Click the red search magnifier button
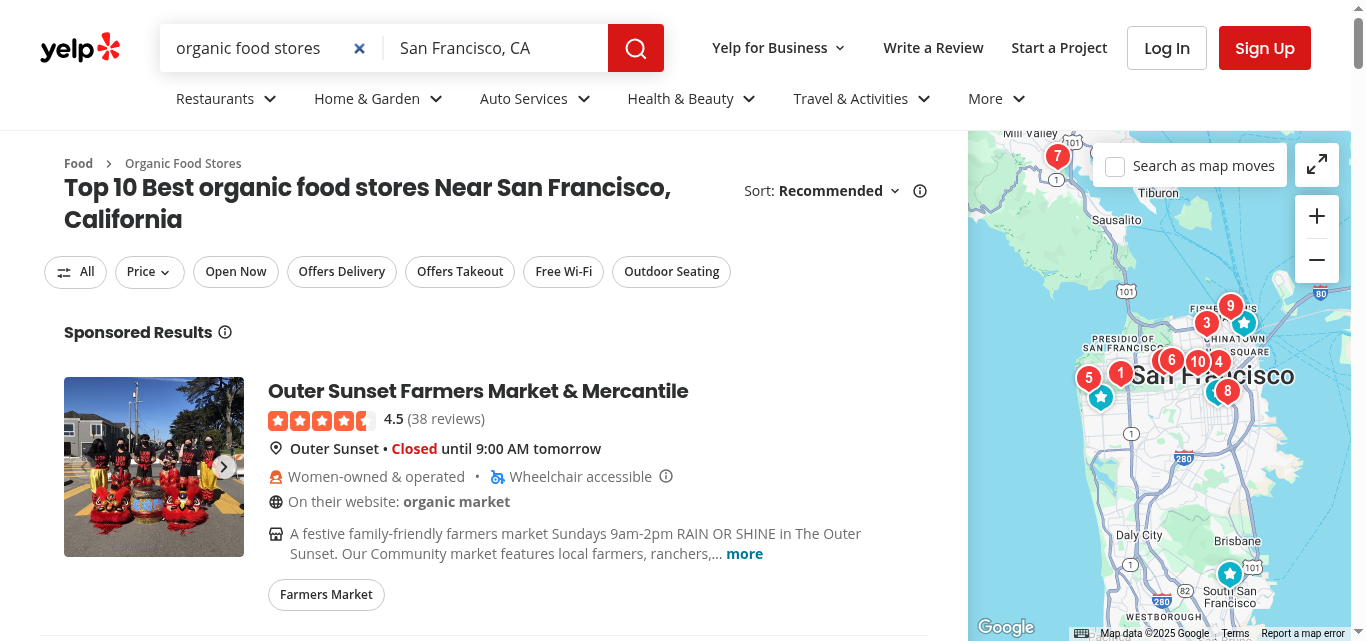The width and height of the screenshot is (1366, 641). click(636, 48)
